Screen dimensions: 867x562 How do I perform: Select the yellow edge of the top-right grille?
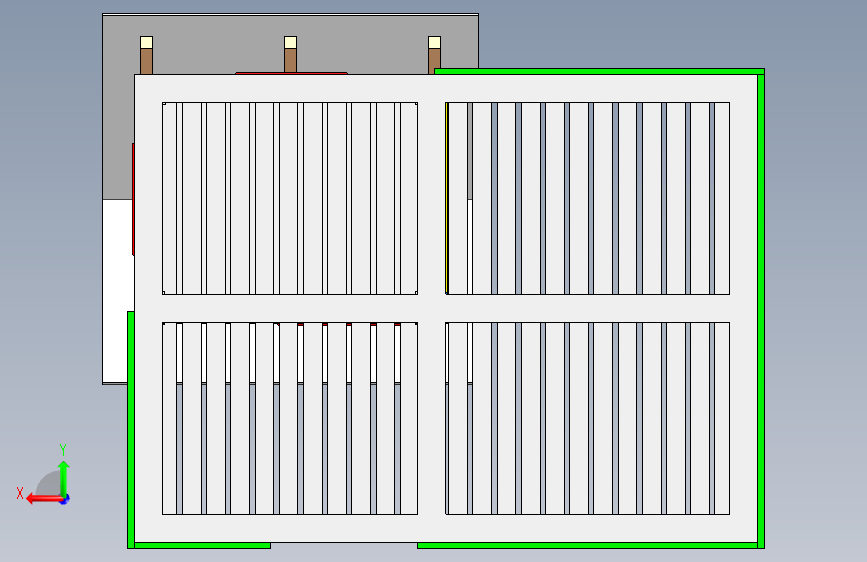(x=447, y=198)
